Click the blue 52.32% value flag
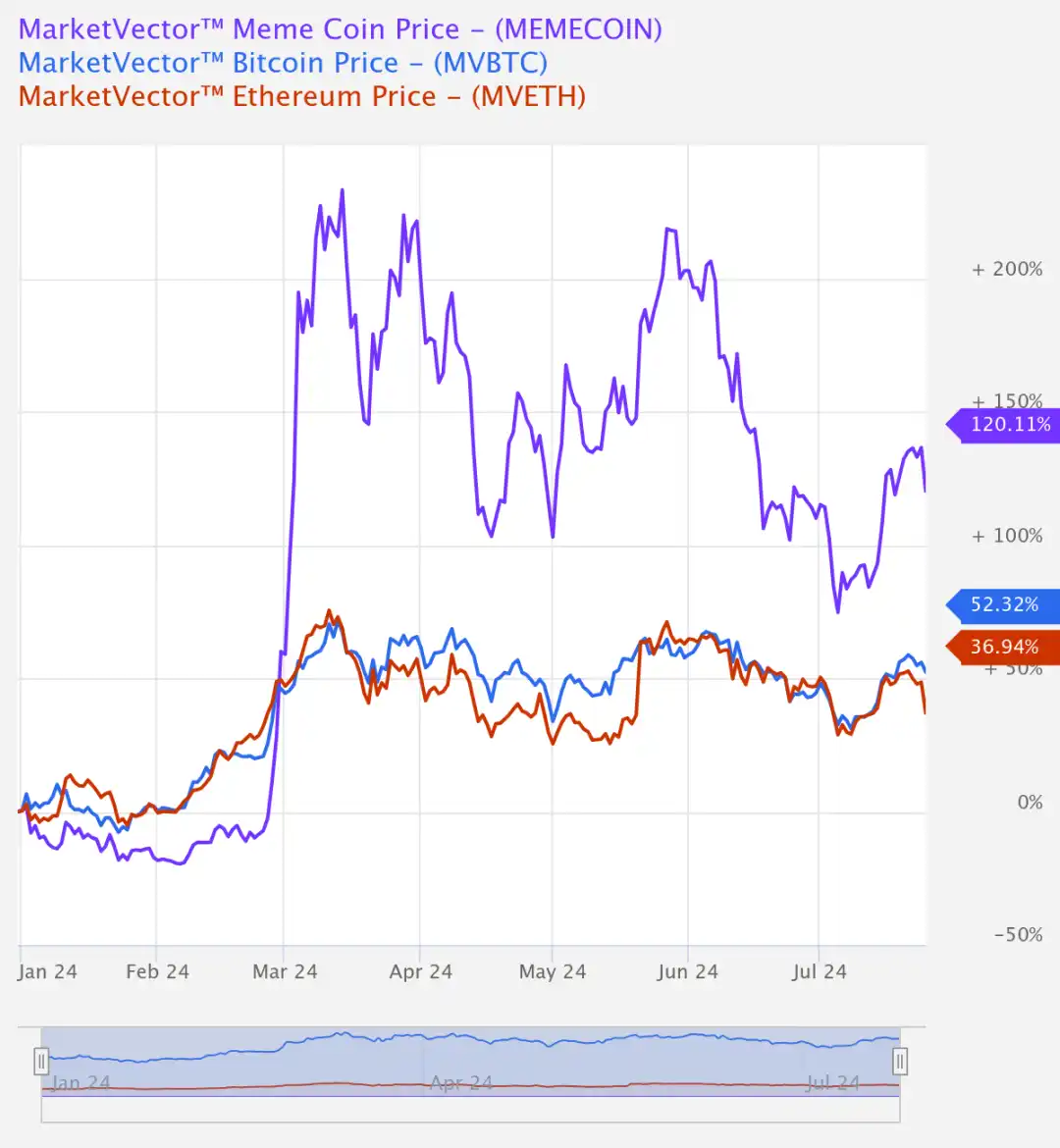This screenshot has width=1060, height=1148. click(x=1004, y=604)
